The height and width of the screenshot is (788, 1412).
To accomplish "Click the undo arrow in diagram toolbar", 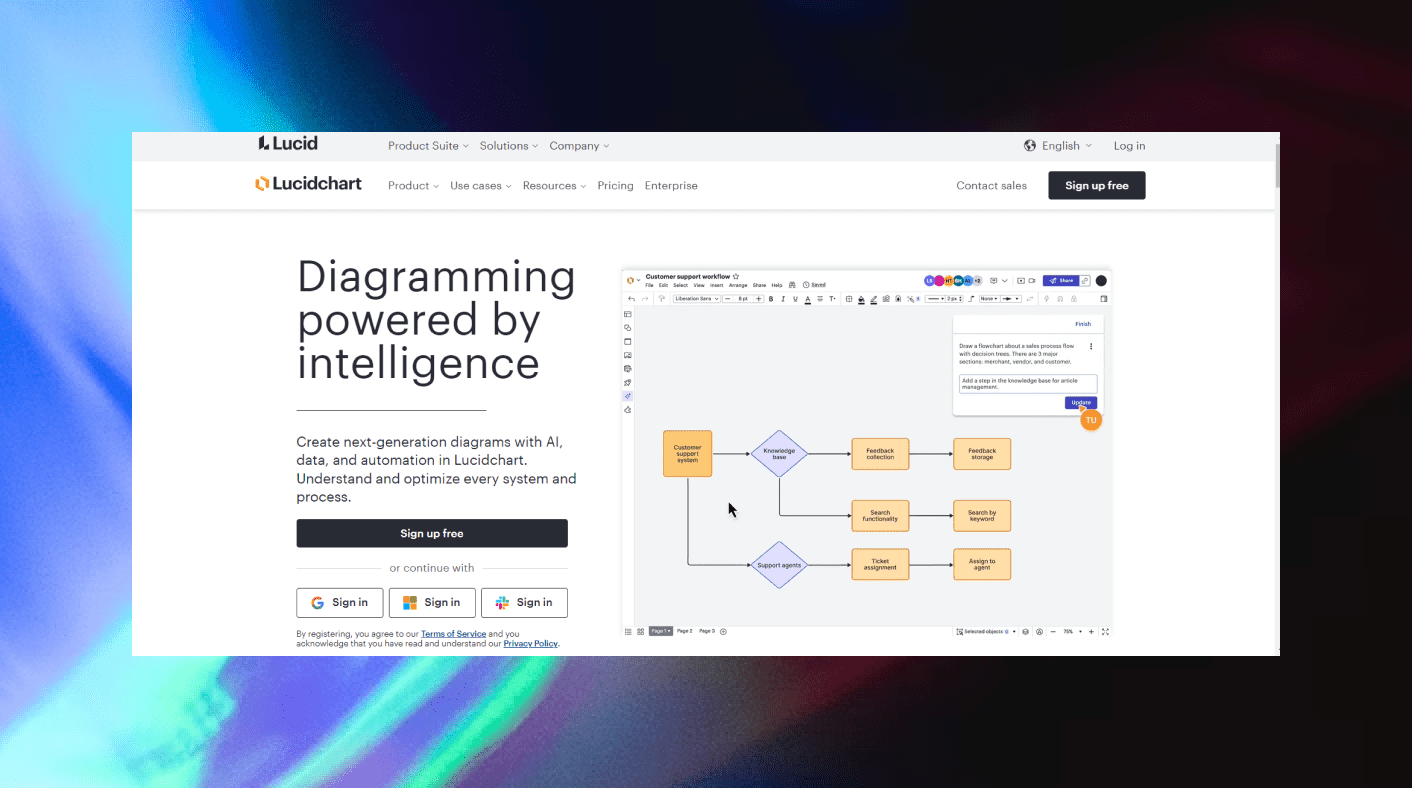I will click(x=632, y=299).
